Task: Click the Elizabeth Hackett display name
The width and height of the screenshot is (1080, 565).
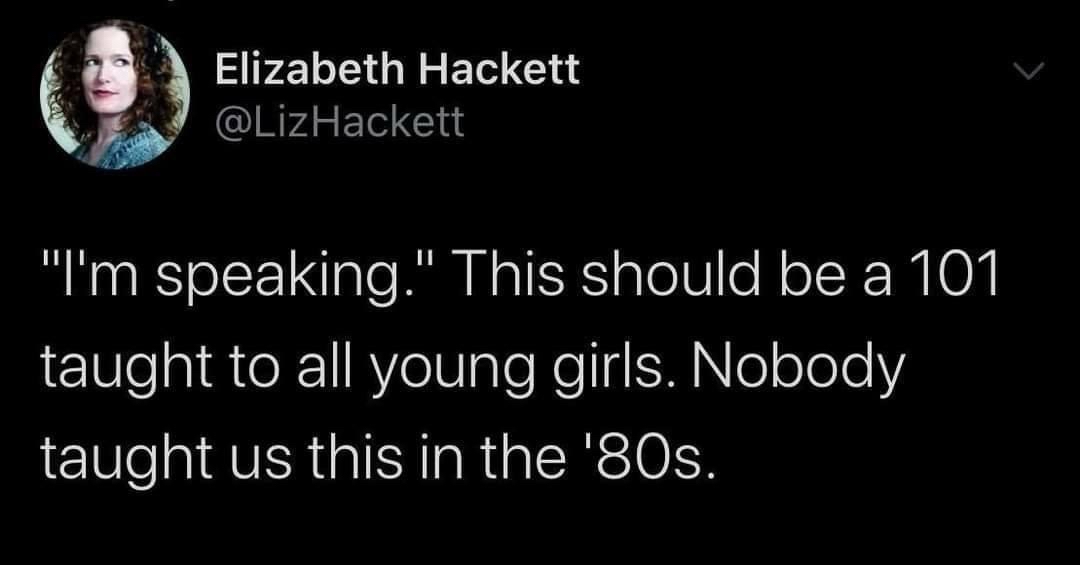Action: tap(397, 70)
